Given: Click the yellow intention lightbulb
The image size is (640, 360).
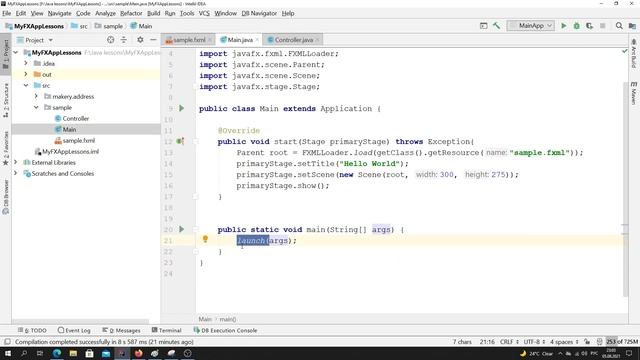Looking at the screenshot, I should click(205, 239).
